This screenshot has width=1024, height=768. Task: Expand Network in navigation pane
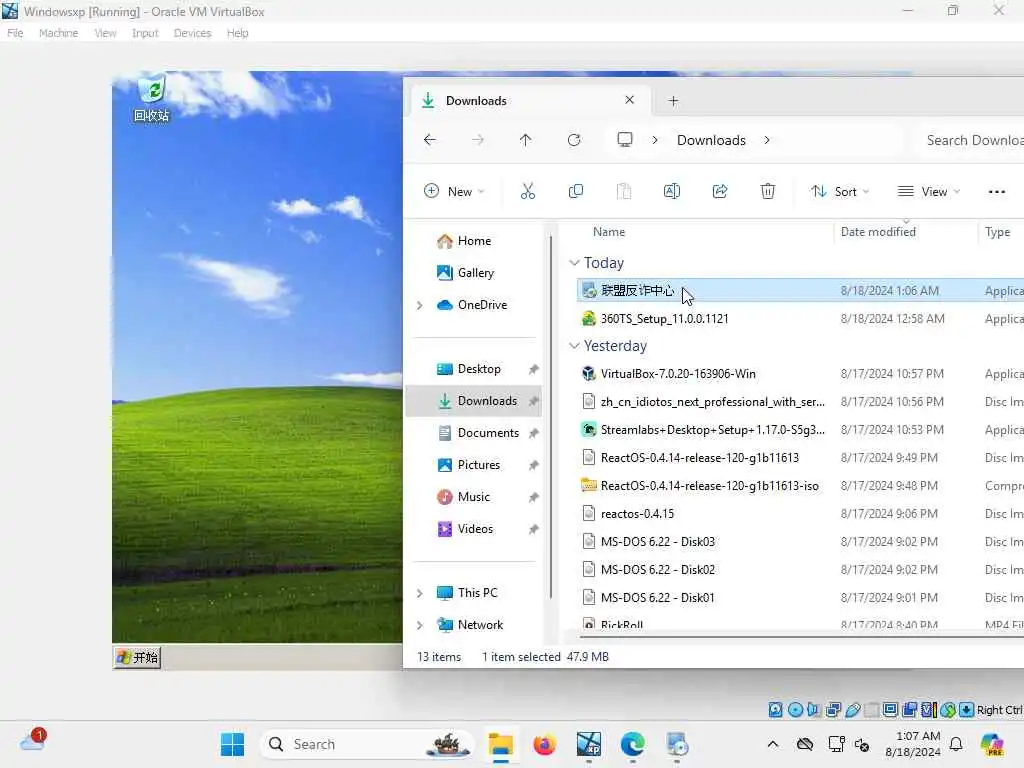pos(419,625)
